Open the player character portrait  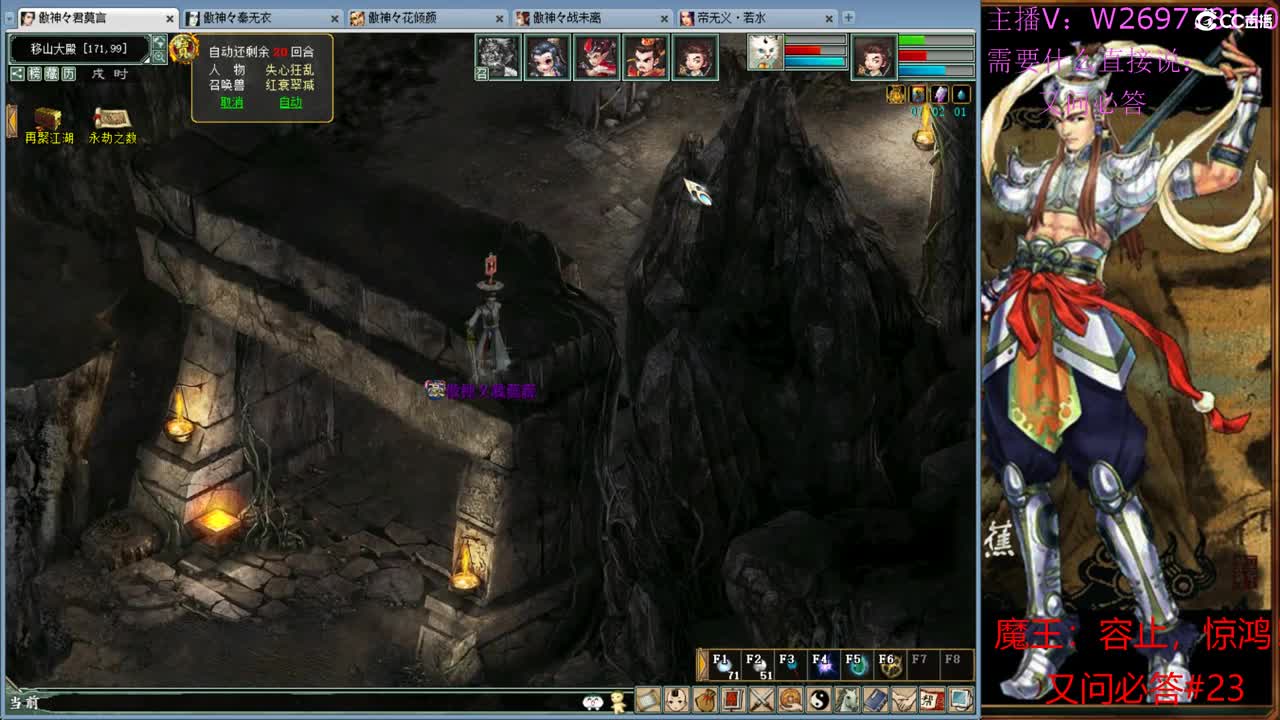click(x=874, y=57)
